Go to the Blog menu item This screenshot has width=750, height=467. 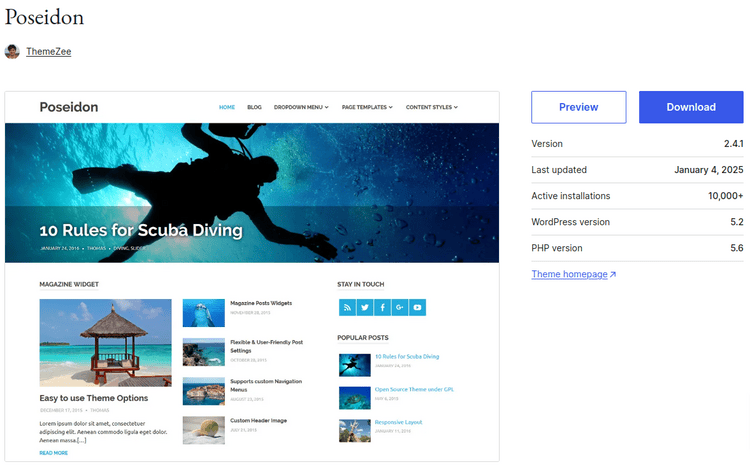click(254, 107)
